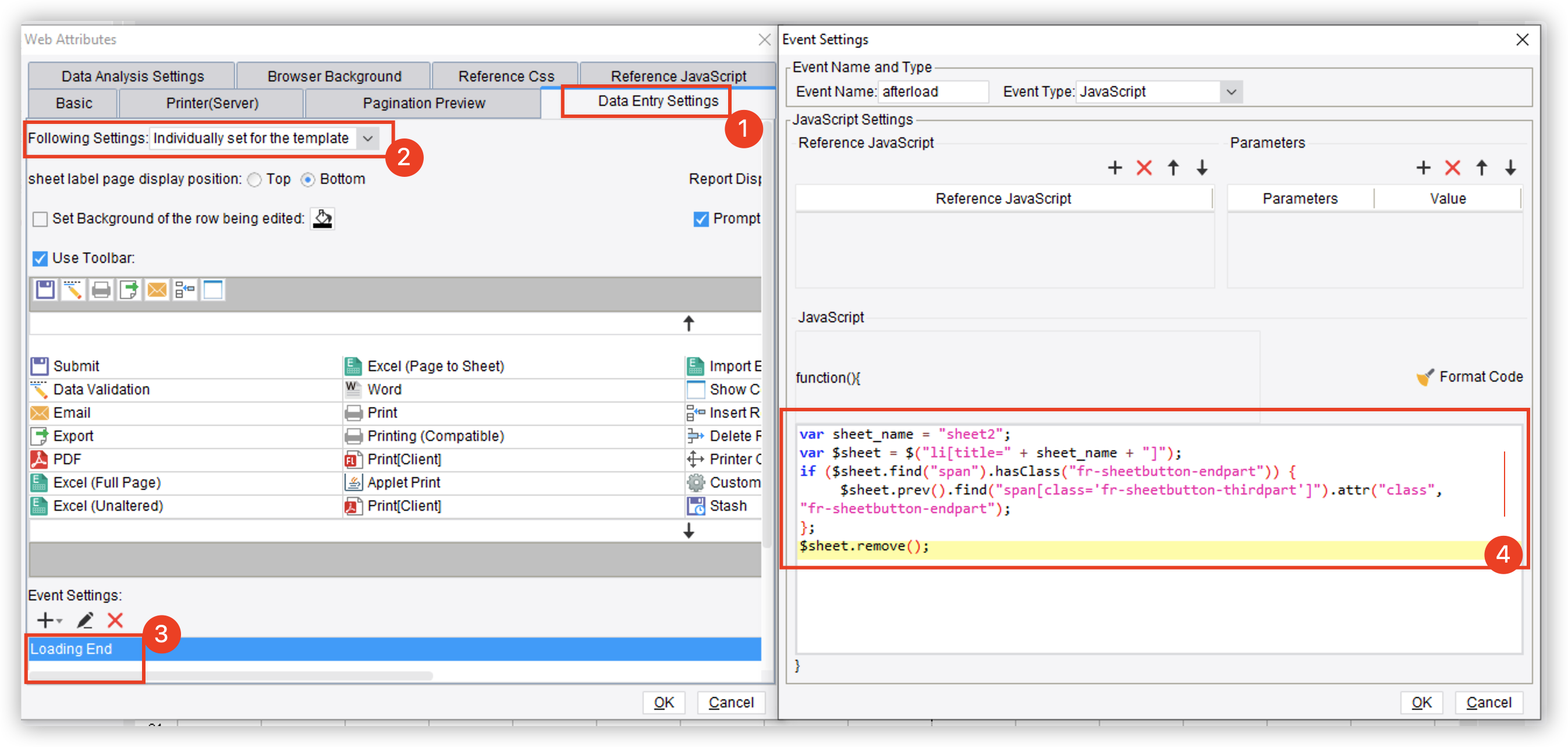Viewport: 1568px width, 747px height.
Task: Click the Show Cell icon in the toolbar strip
Action: [213, 290]
